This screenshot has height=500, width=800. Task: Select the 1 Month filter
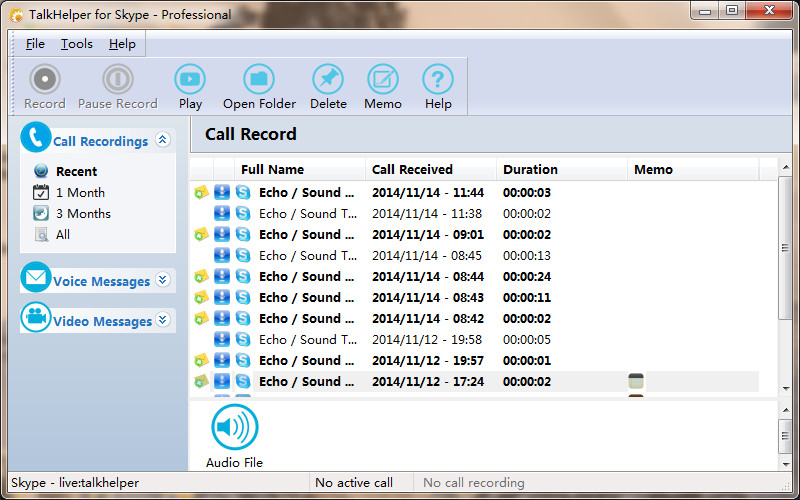pos(80,193)
